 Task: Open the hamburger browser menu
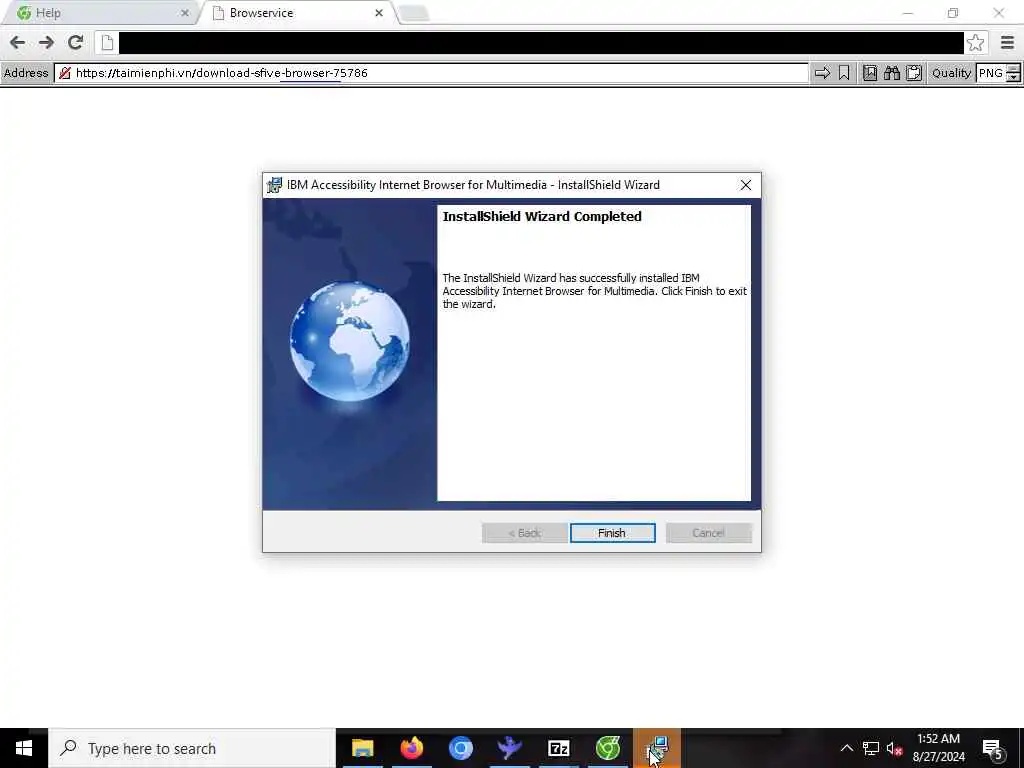tap(1007, 42)
